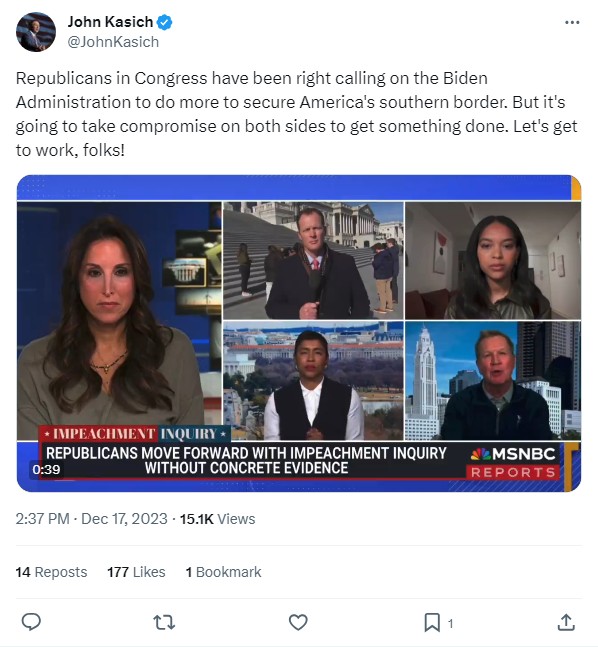The width and height of the screenshot is (598, 647).
Task: Click the tweet text about southern border
Action: (x=296, y=114)
